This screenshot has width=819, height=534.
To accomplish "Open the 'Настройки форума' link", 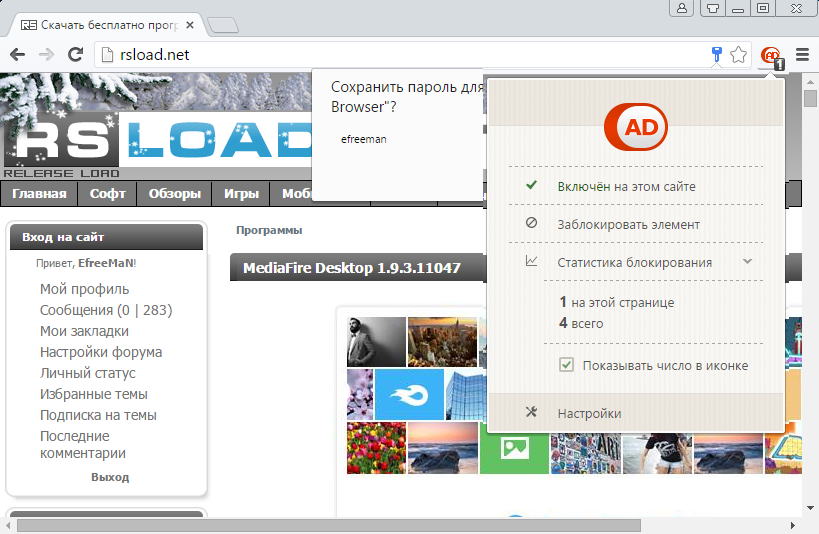I will (x=101, y=352).
